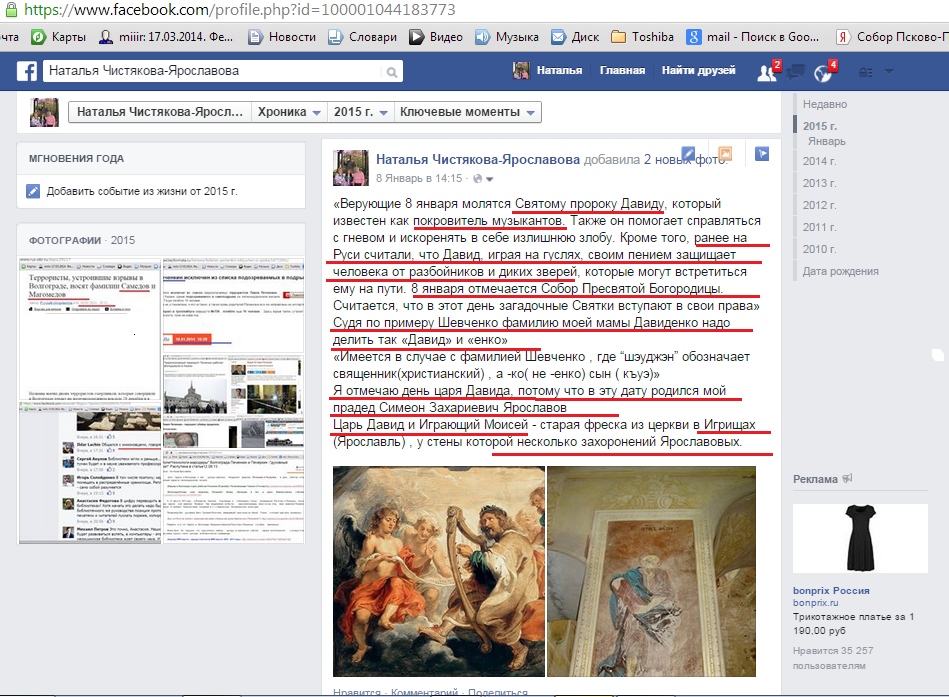Open the privacy shortcuts lock icon

pos(866,72)
